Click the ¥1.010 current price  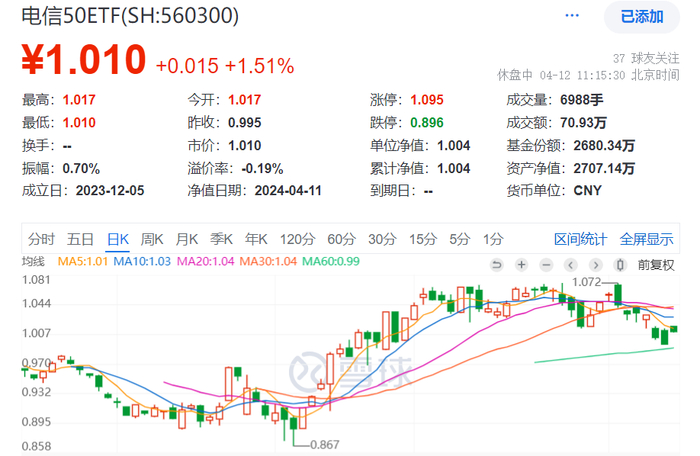tap(84, 60)
